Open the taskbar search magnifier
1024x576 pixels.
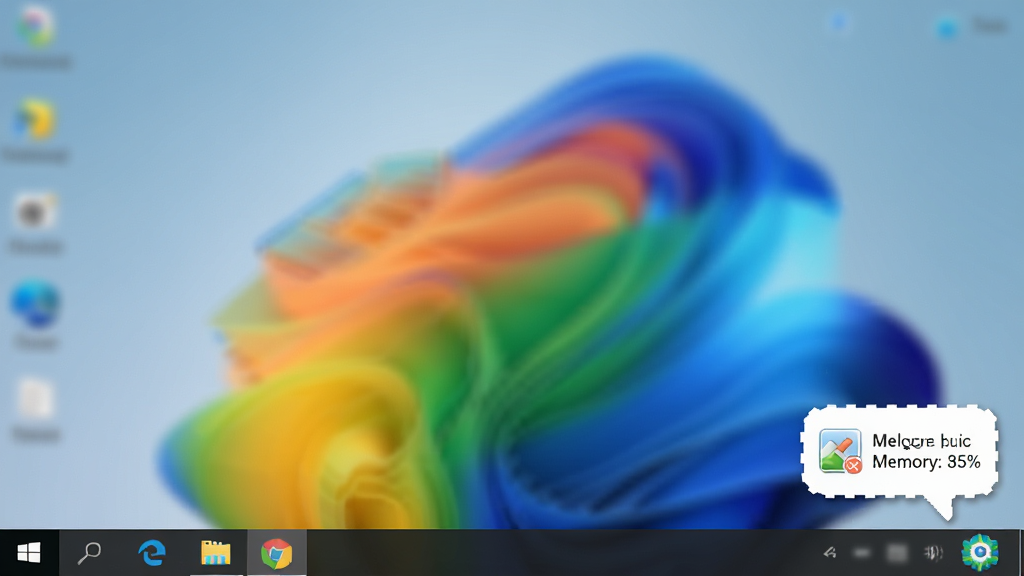89,552
